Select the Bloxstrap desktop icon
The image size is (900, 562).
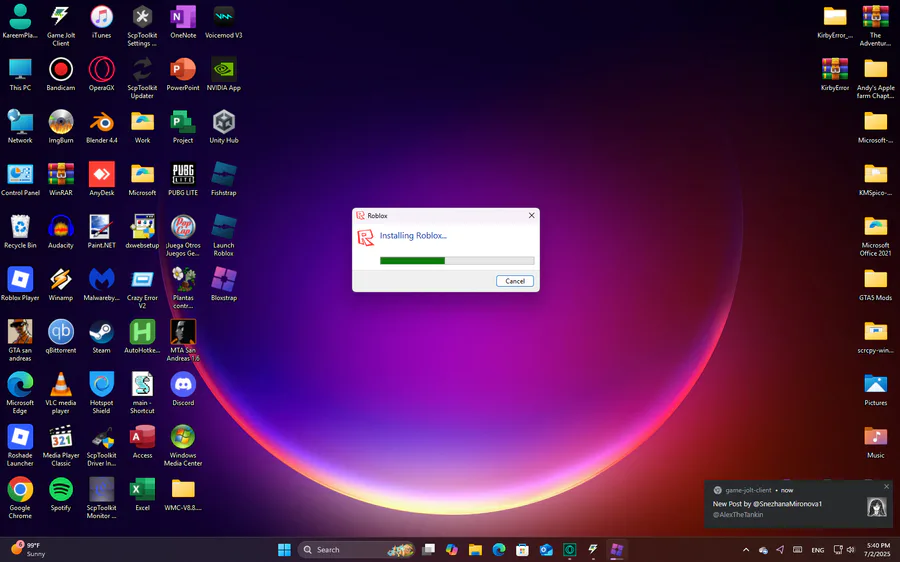223,285
